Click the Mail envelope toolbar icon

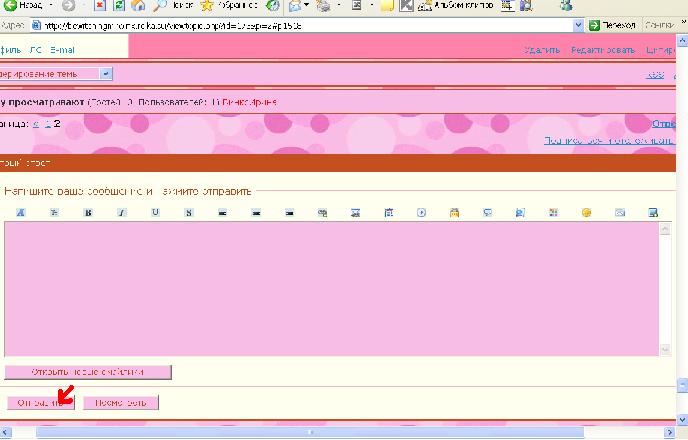(295, 5)
